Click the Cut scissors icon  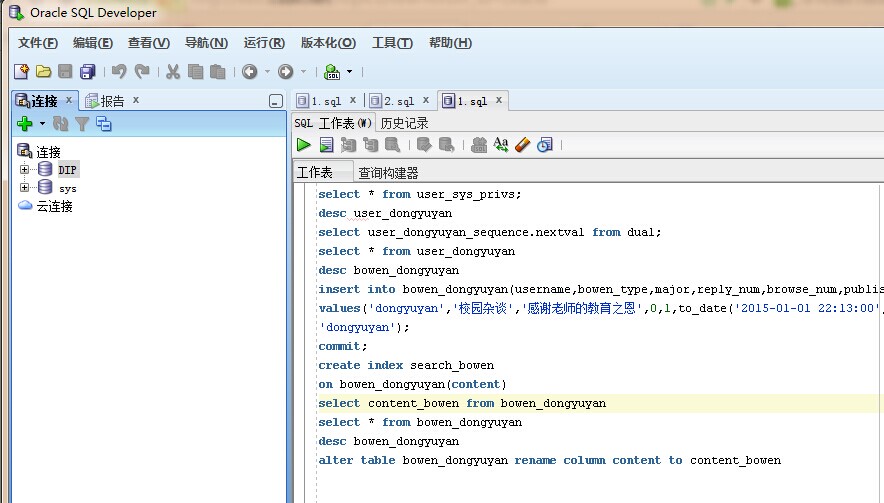click(173, 72)
